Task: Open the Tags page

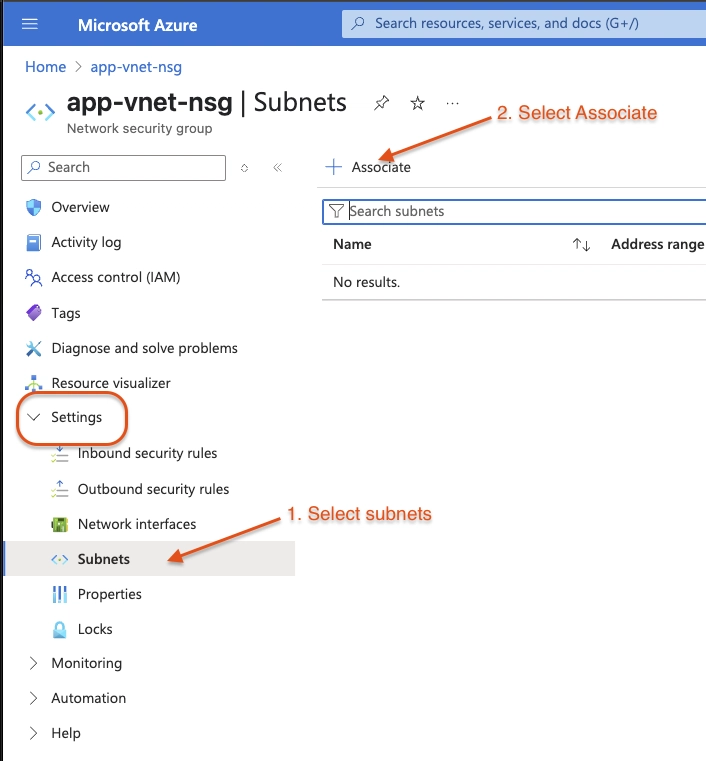Action: tap(66, 313)
